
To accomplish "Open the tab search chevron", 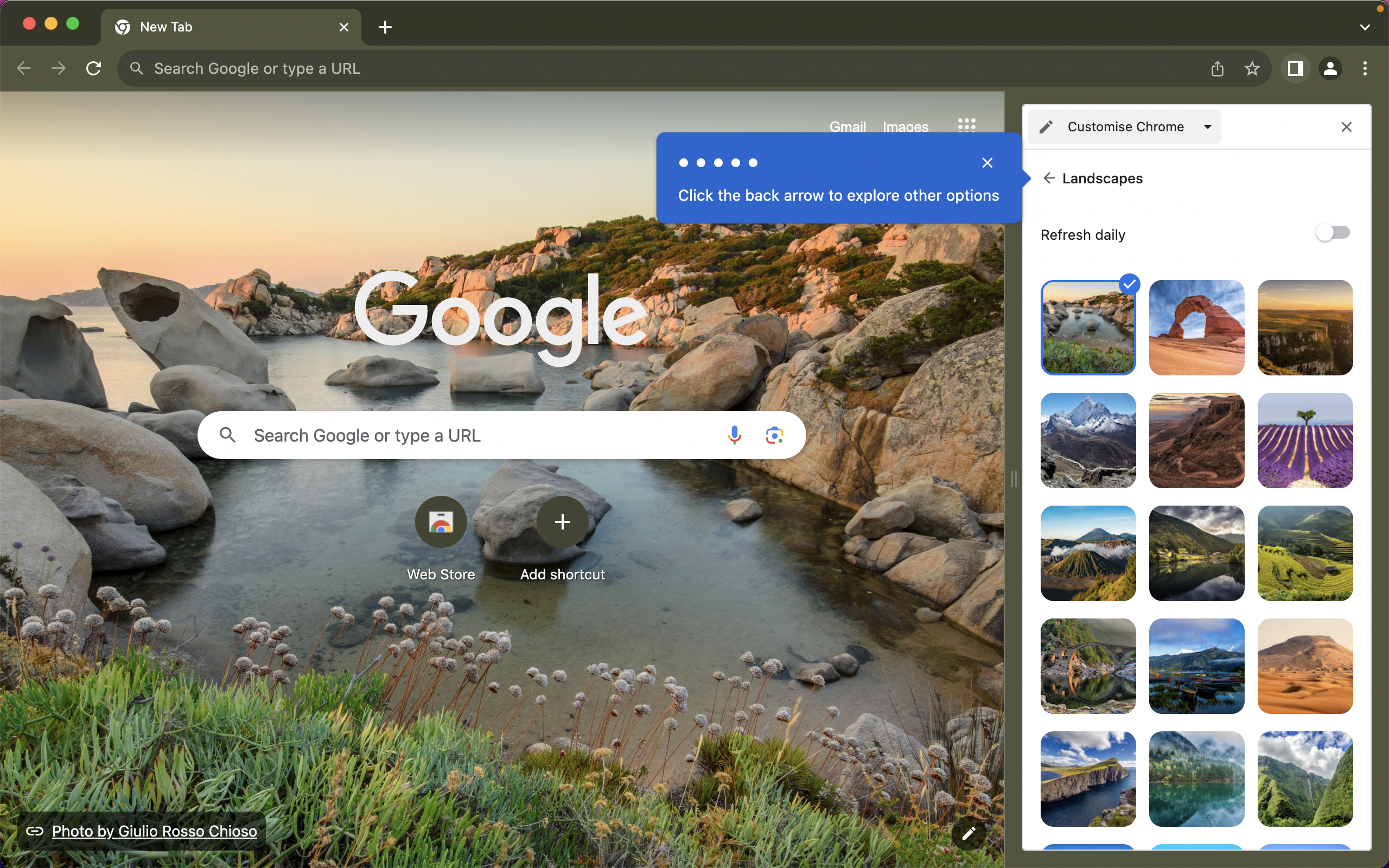I will pos(1365,27).
